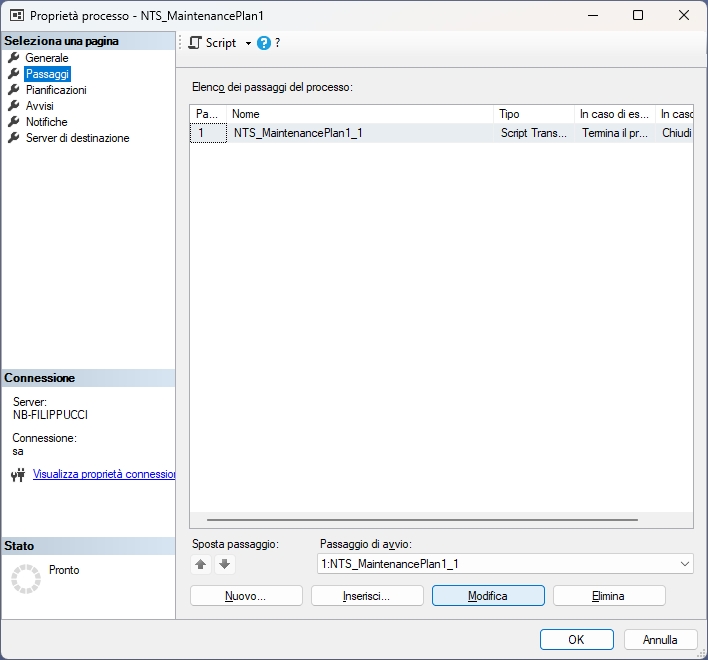The image size is (708, 660).
Task: Move step down with the arrow button
Action: [x=224, y=564]
